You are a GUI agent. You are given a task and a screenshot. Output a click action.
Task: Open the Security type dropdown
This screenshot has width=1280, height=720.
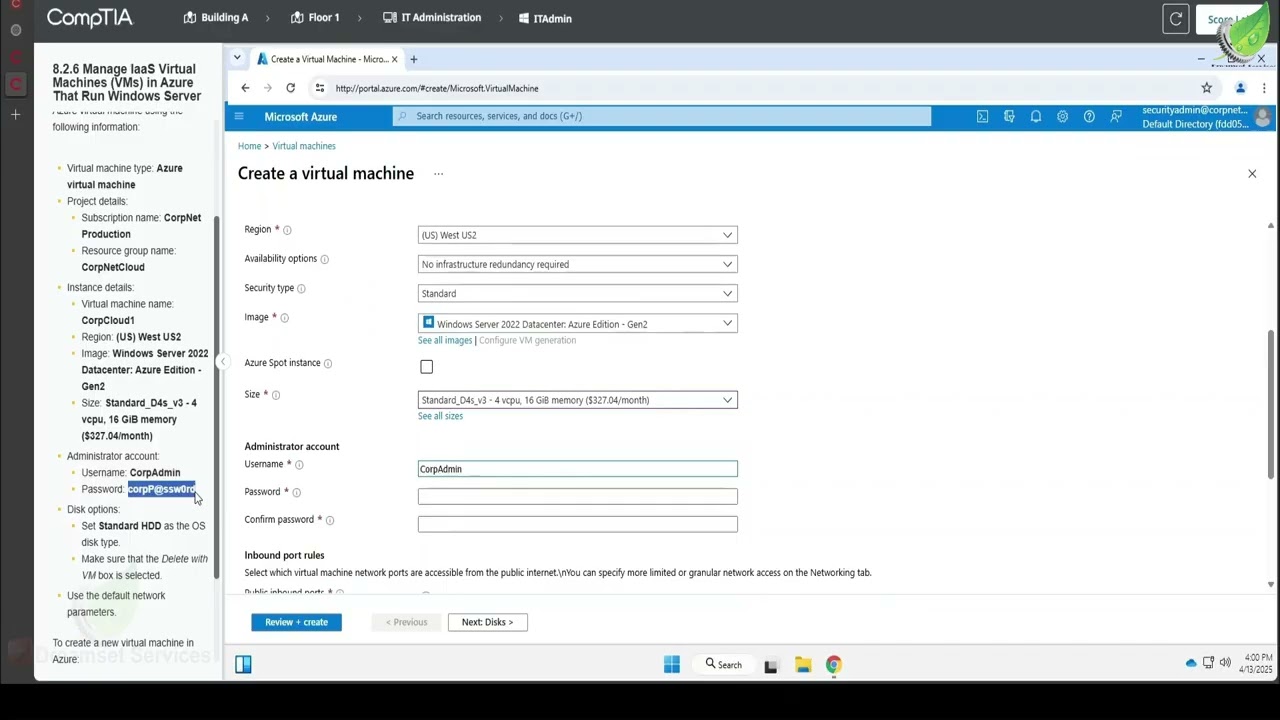pos(578,293)
